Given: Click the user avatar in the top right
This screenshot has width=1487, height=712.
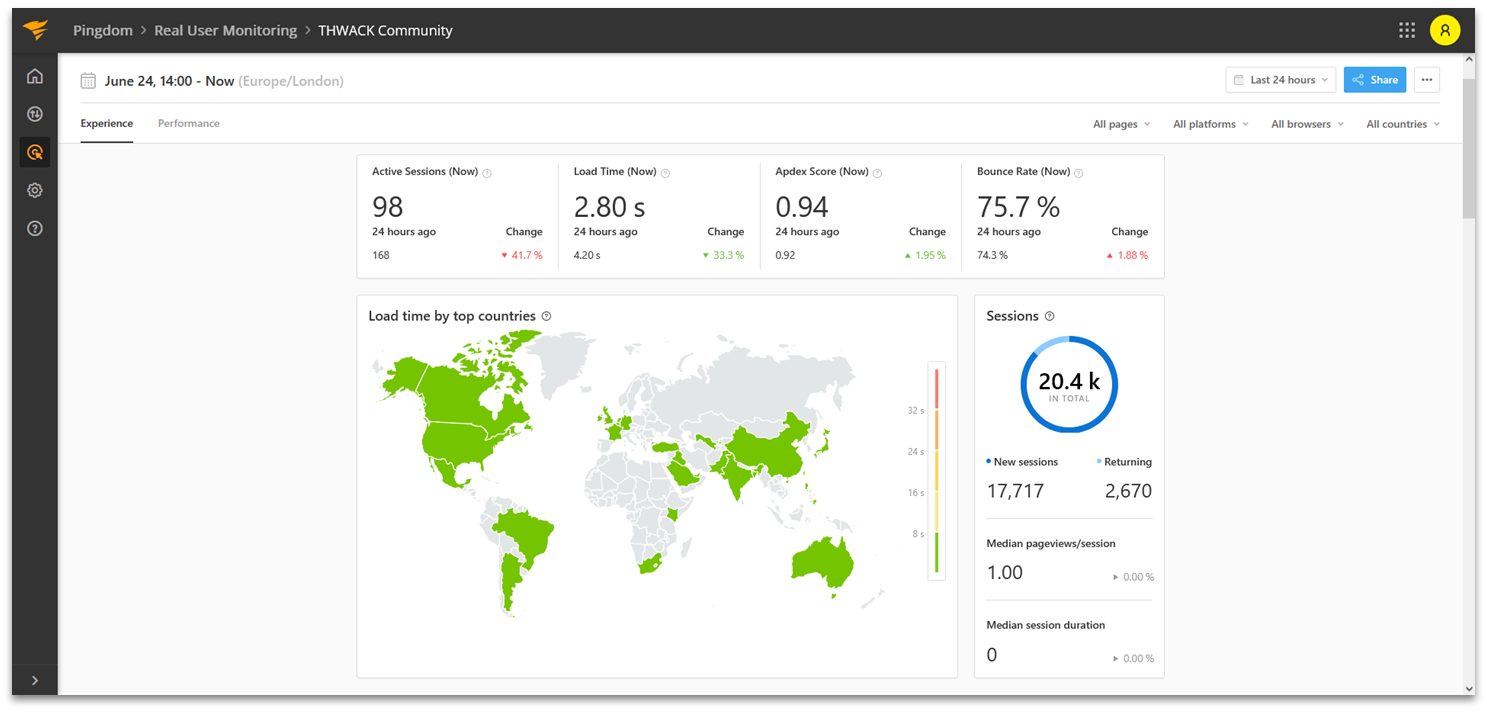Looking at the screenshot, I should click(1445, 30).
